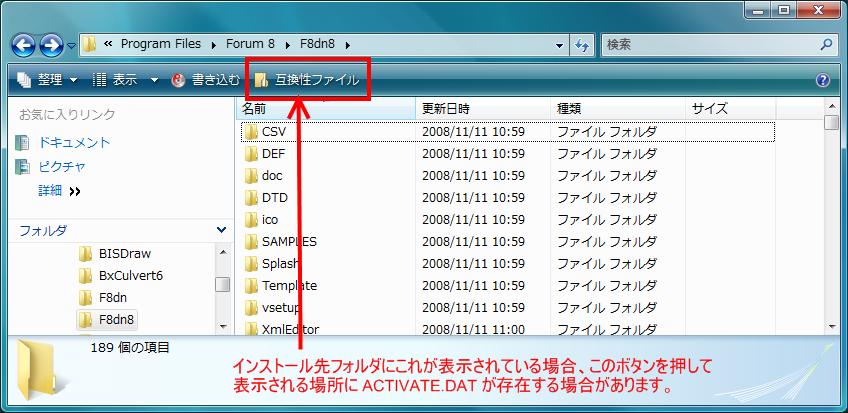Sort by サイズ column header
The height and width of the screenshot is (413, 848).
[731, 109]
